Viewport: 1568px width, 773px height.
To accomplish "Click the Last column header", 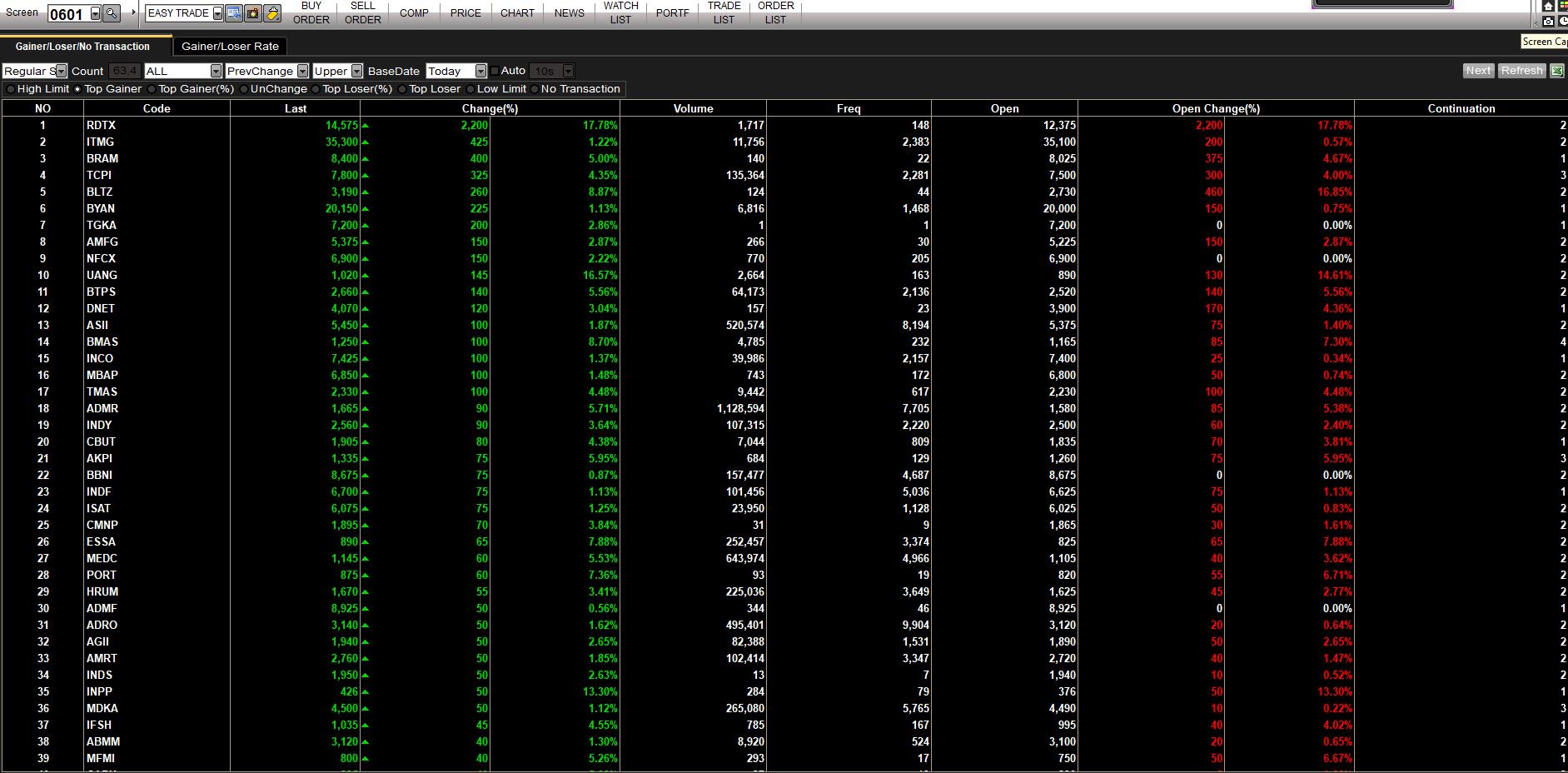I will tap(295, 108).
